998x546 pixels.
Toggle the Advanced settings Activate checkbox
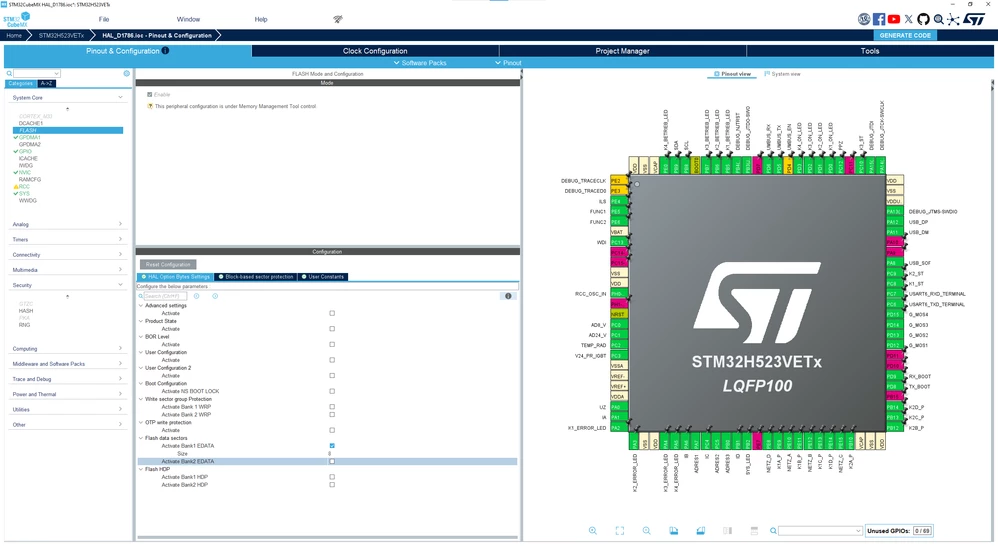coord(332,313)
